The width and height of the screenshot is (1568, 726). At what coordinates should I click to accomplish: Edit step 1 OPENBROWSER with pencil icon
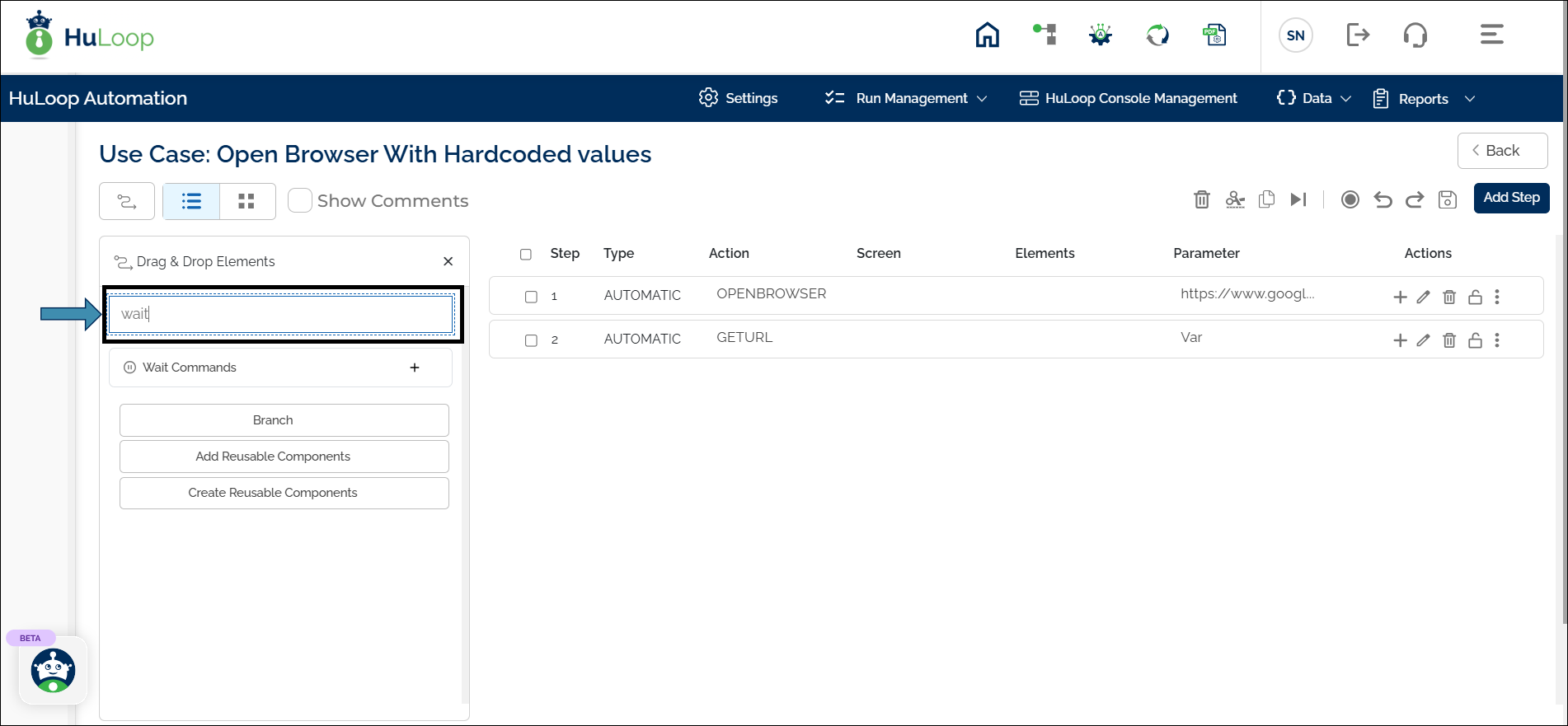tap(1423, 297)
